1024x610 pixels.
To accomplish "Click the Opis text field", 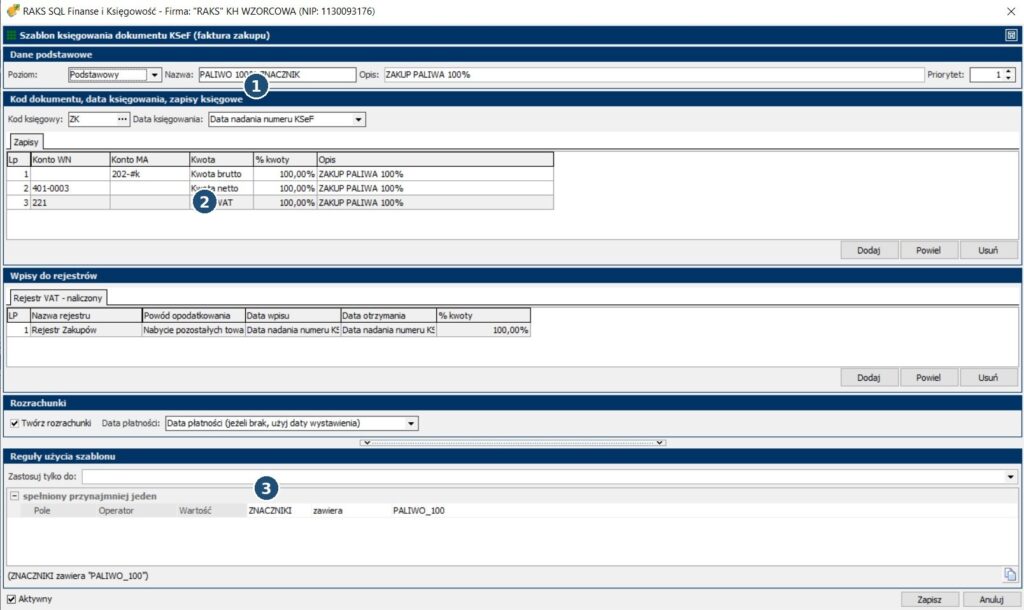I will point(650,74).
